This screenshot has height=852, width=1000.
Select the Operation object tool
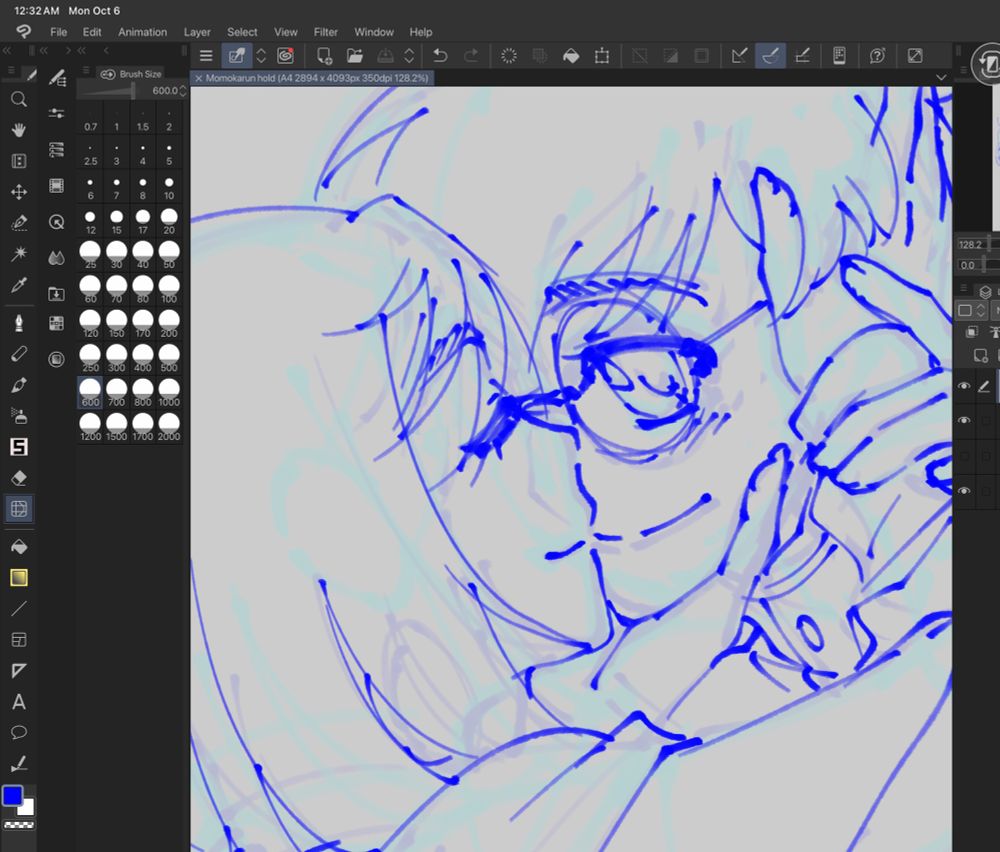pos(18,161)
